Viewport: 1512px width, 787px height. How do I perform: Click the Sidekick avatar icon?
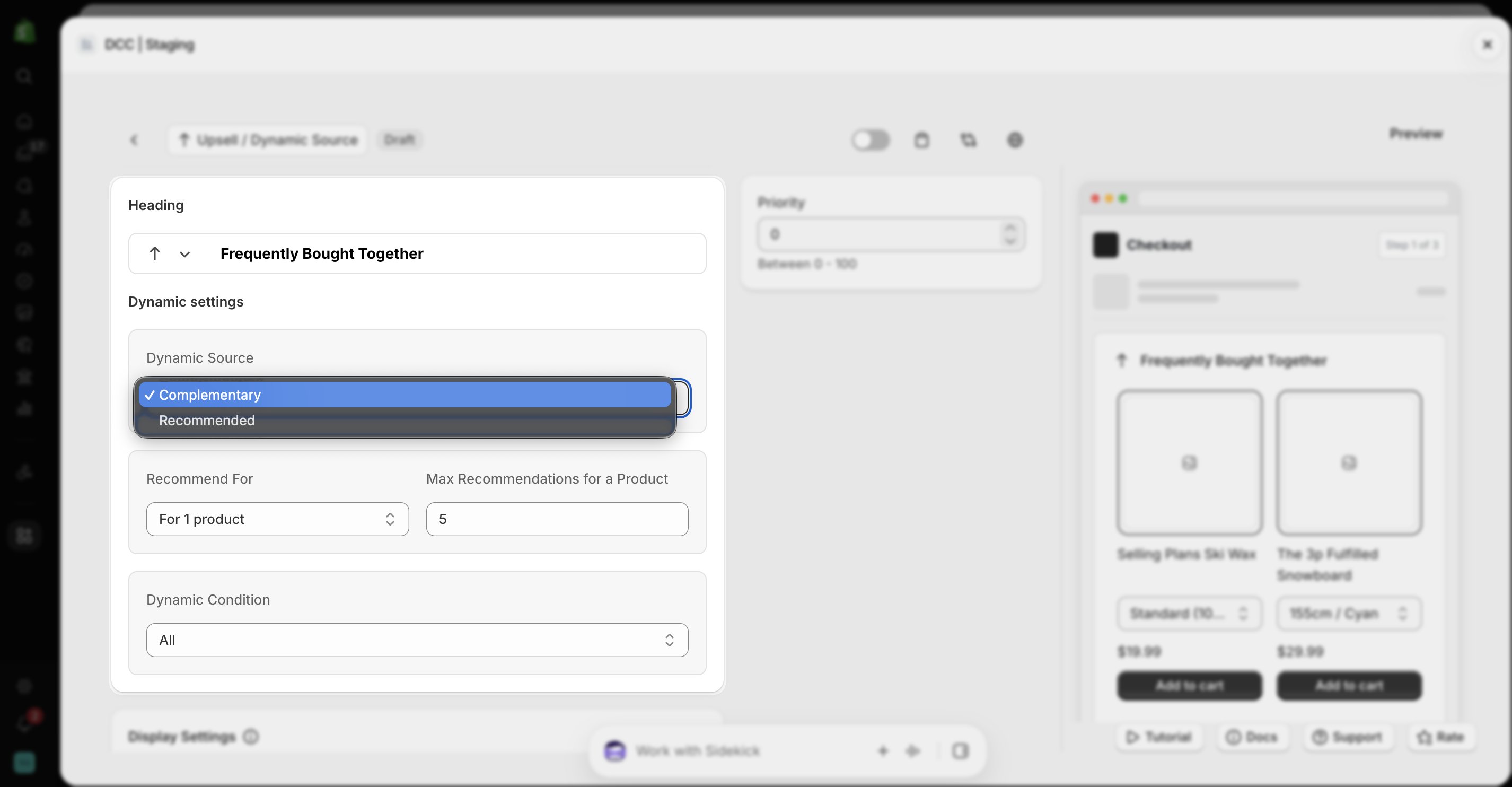pyautogui.click(x=614, y=750)
